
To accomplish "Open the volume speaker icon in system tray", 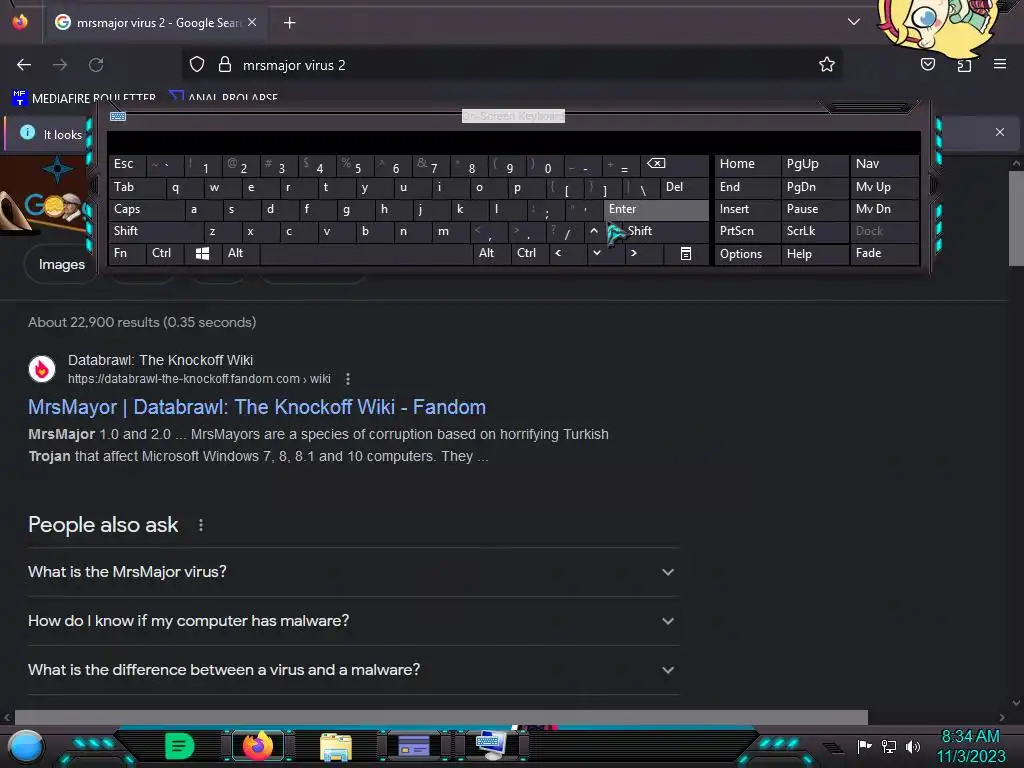I will pyautogui.click(x=913, y=746).
